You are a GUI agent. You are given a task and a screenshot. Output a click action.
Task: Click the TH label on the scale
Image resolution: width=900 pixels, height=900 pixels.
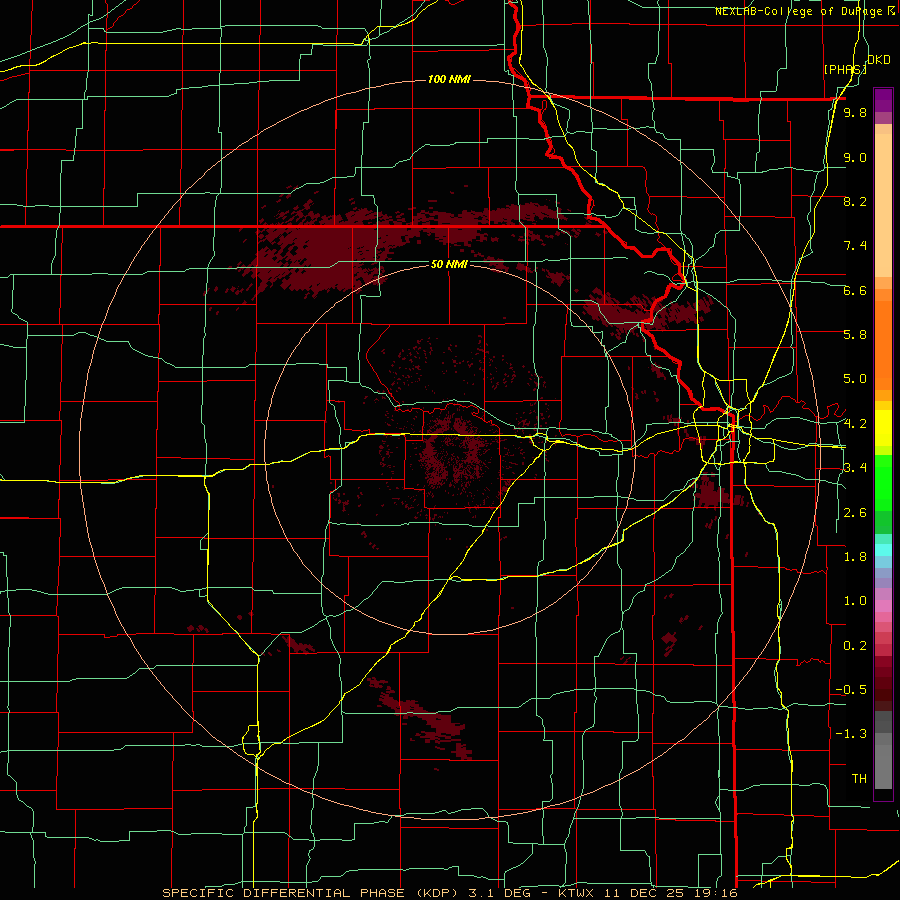[x=859, y=779]
